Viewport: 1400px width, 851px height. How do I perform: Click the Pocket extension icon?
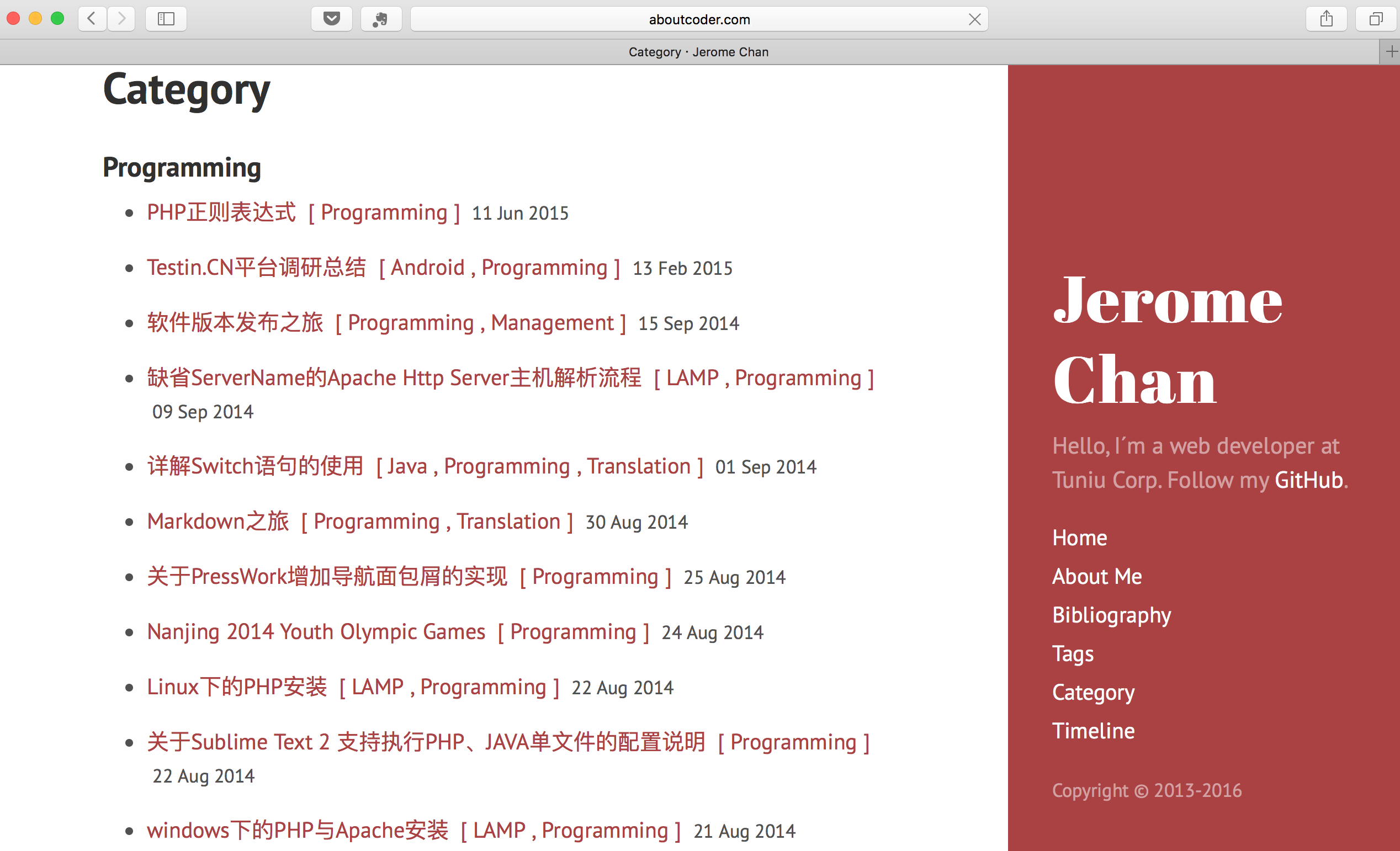pyautogui.click(x=332, y=19)
